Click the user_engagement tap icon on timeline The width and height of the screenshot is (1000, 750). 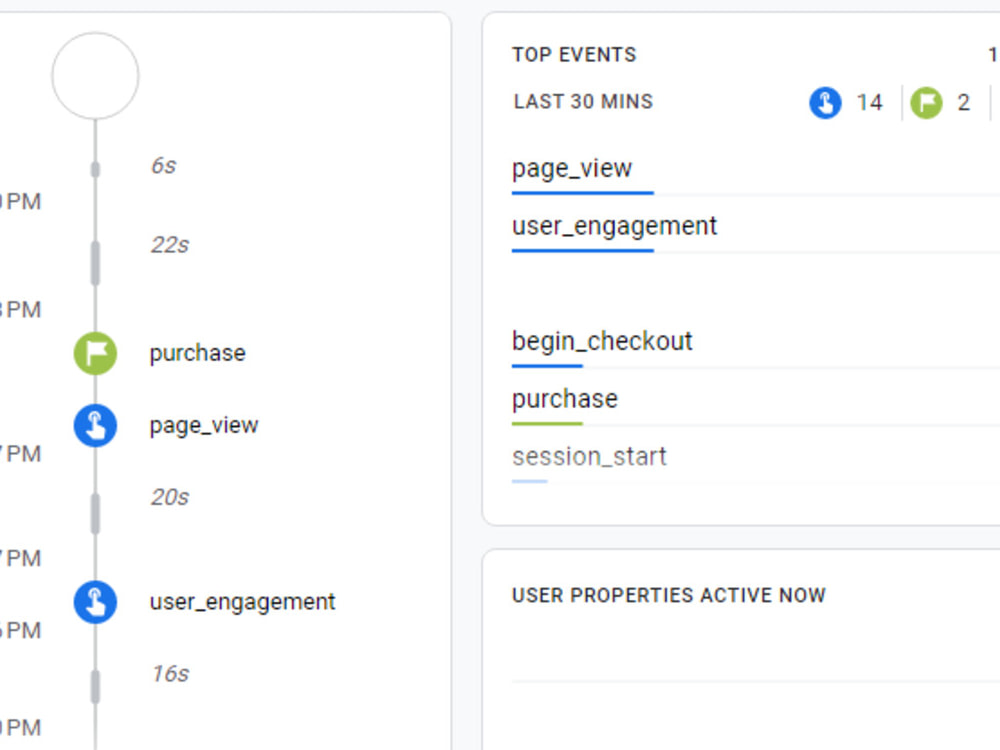[x=95, y=601]
